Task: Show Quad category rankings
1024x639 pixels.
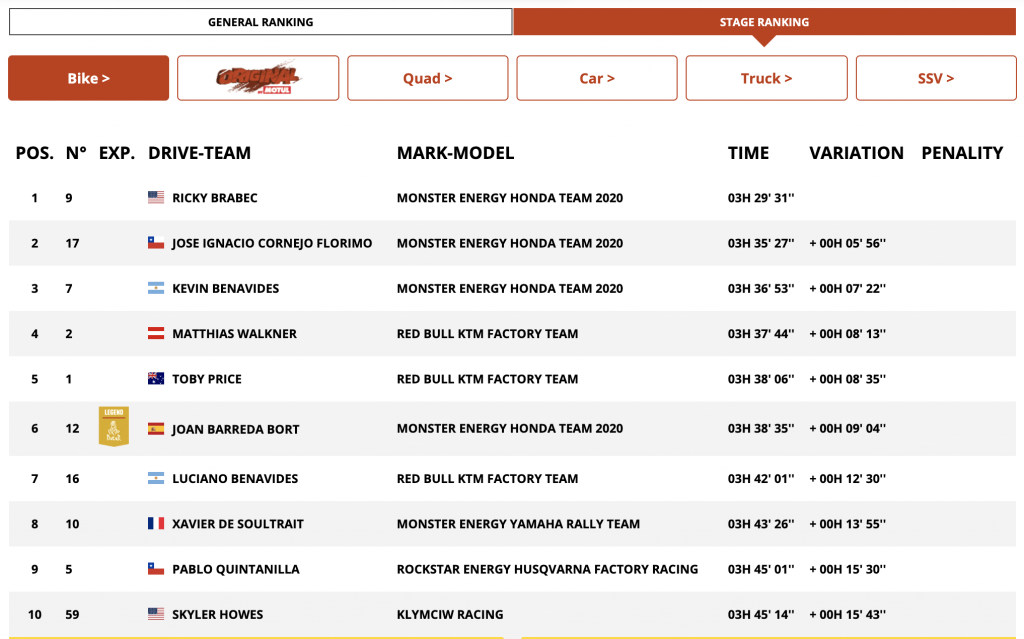Action: click(428, 78)
